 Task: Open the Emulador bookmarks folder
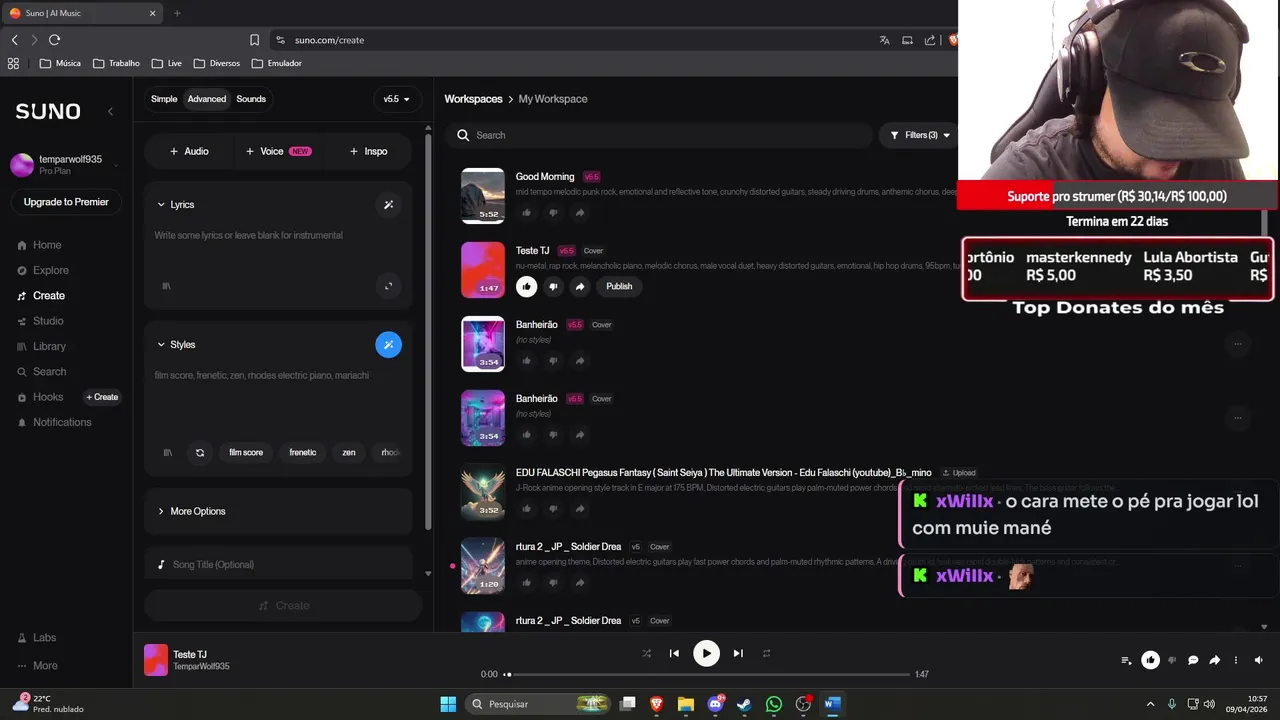277,63
